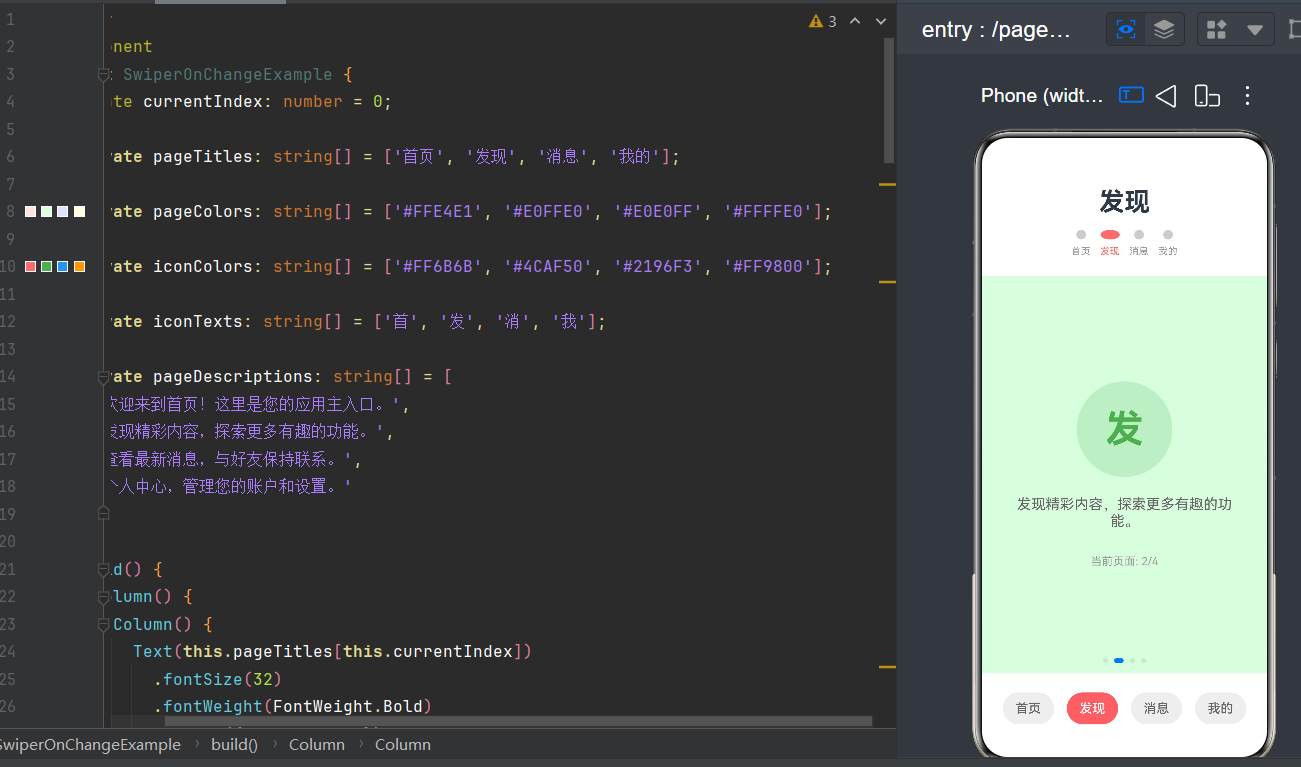Click FontWeight.Bold on line 26
The image size is (1301, 767).
tap(347, 707)
